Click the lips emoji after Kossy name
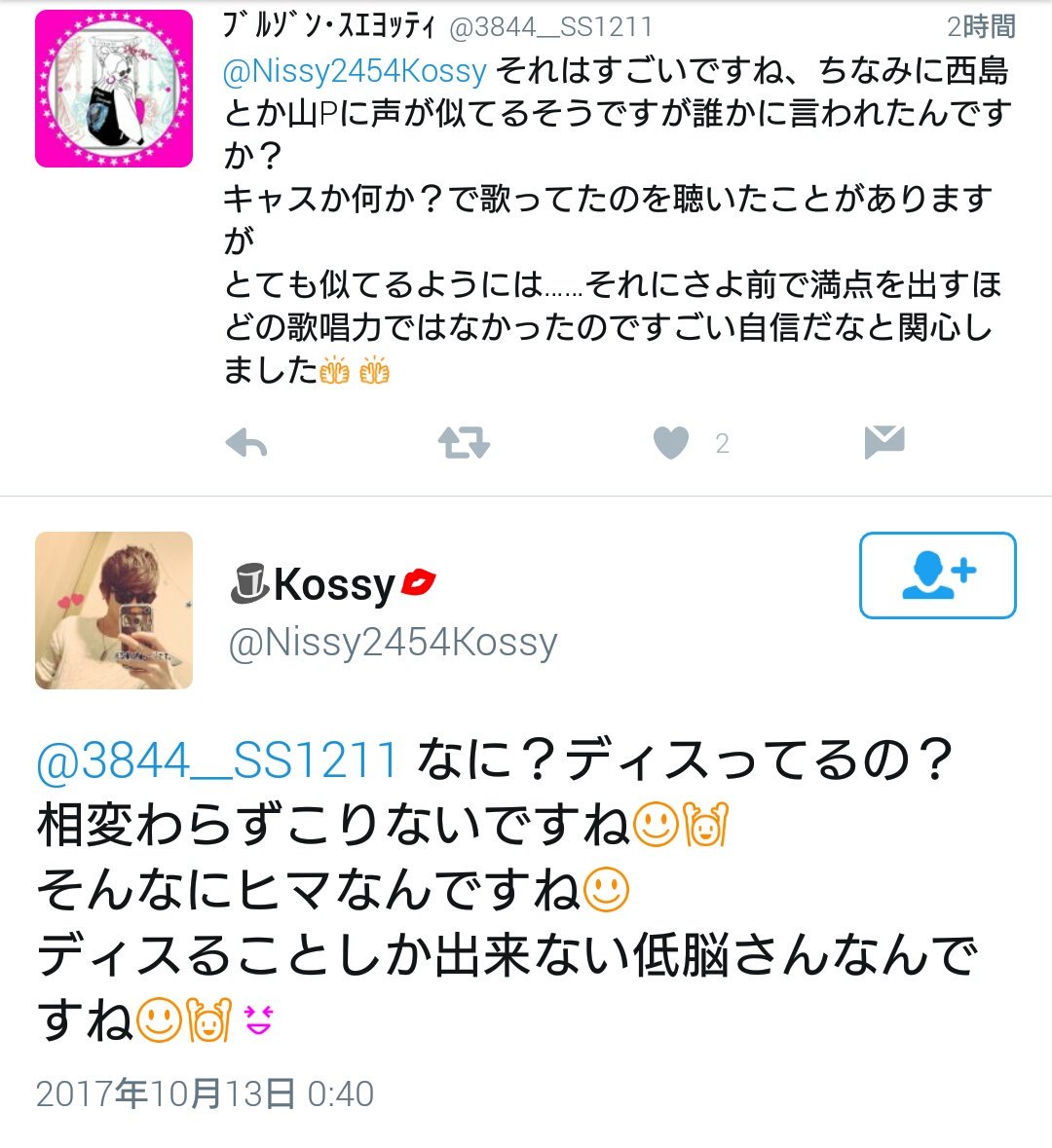The height and width of the screenshot is (1148, 1052). [418, 580]
